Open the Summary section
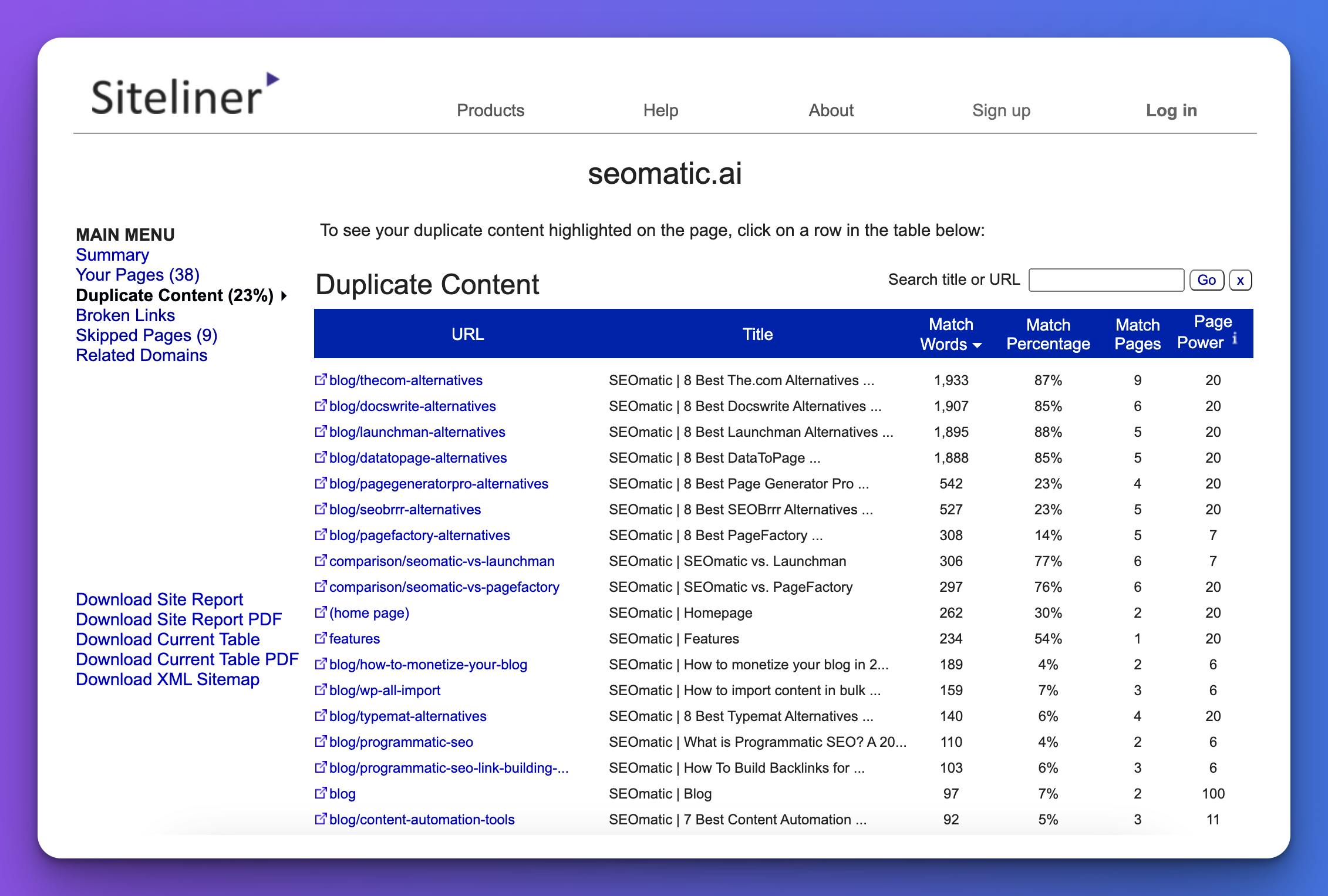The image size is (1328, 896). 112,254
